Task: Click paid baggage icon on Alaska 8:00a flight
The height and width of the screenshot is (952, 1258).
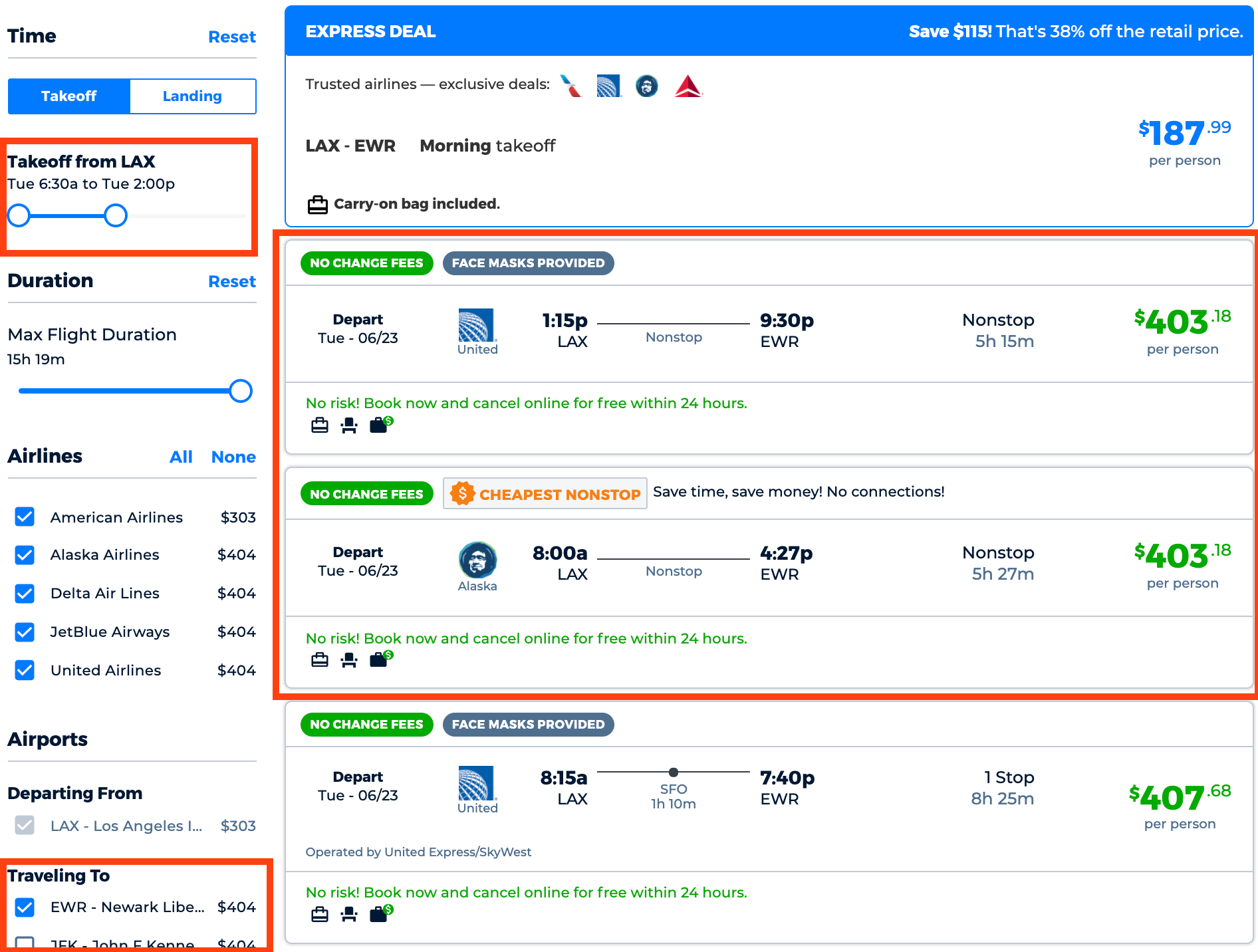Action: coord(381,659)
